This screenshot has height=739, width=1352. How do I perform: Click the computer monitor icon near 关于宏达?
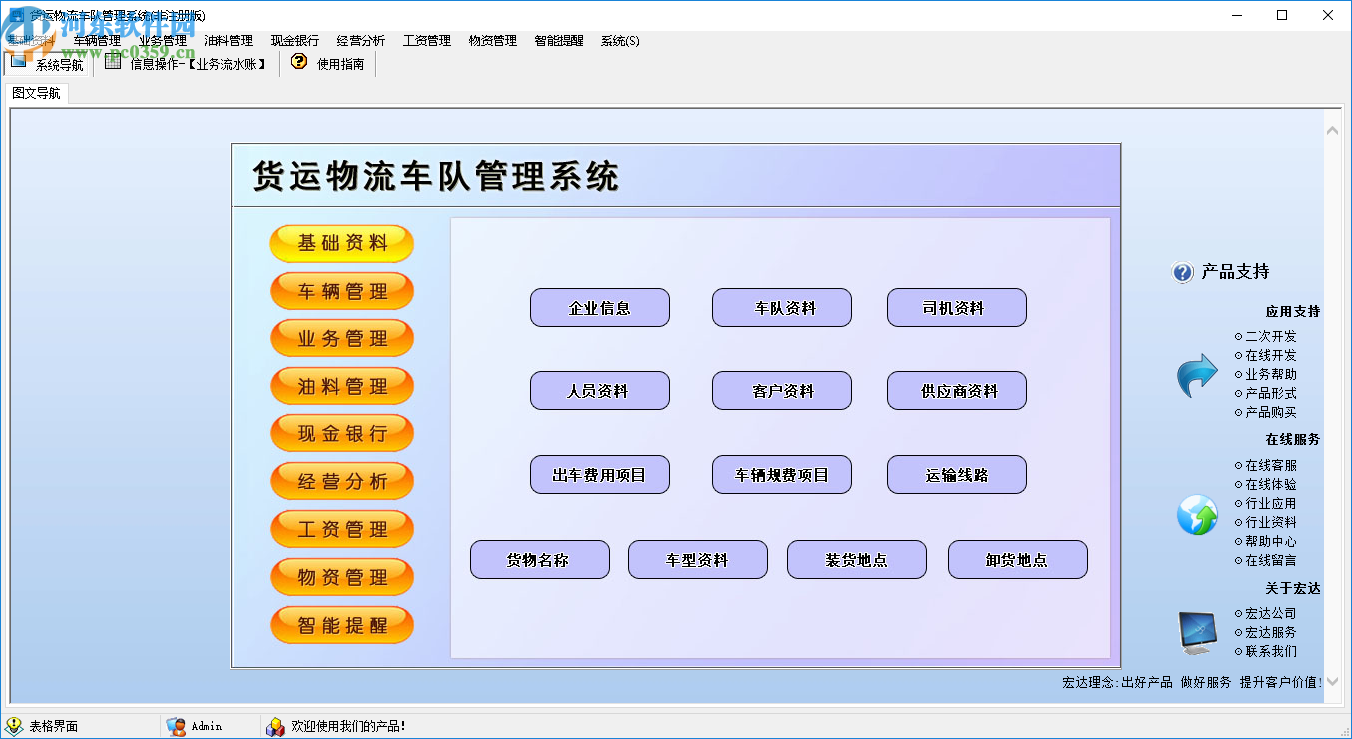(1196, 630)
